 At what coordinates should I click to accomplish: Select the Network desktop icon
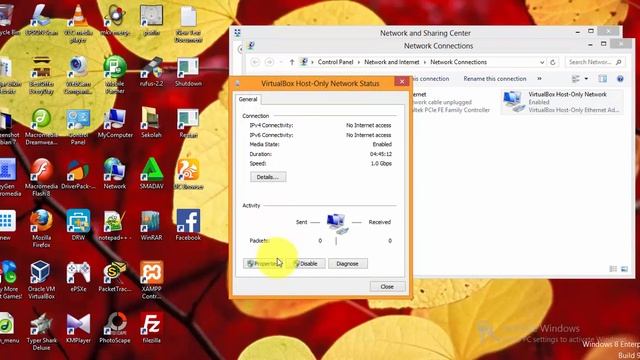click(115, 175)
